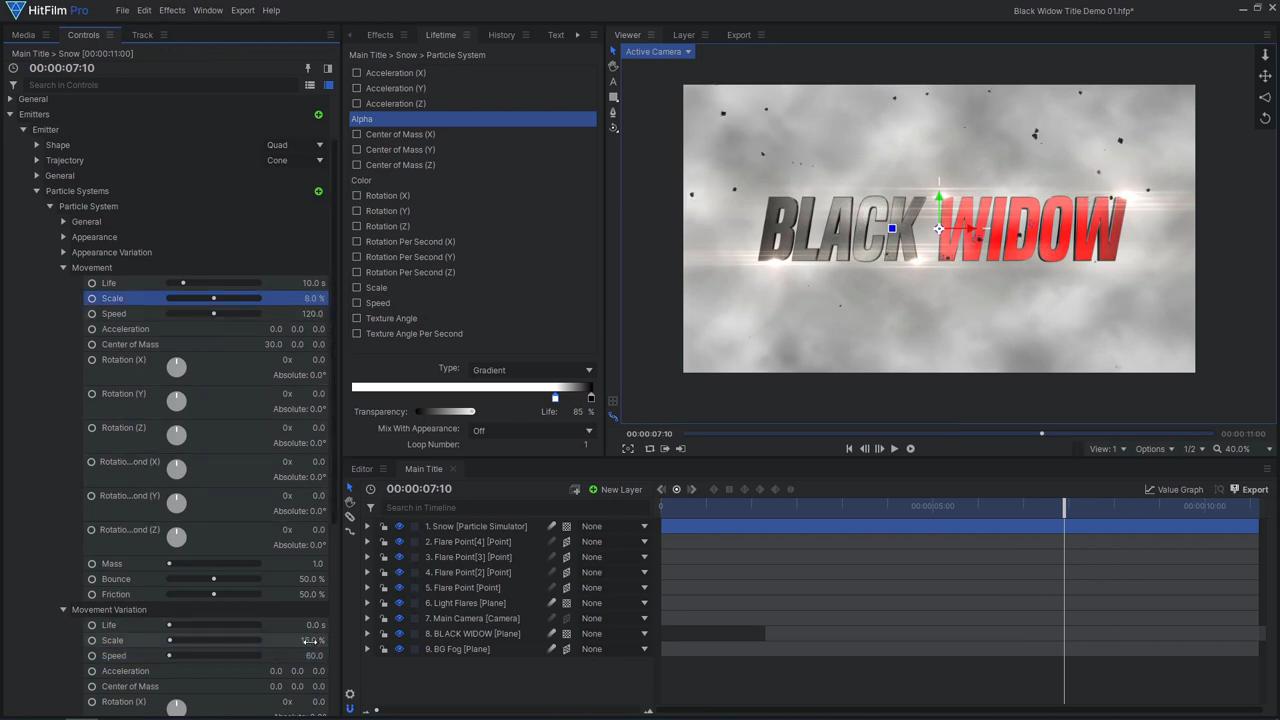Click the viewer pan arrows icon

(x=1265, y=76)
